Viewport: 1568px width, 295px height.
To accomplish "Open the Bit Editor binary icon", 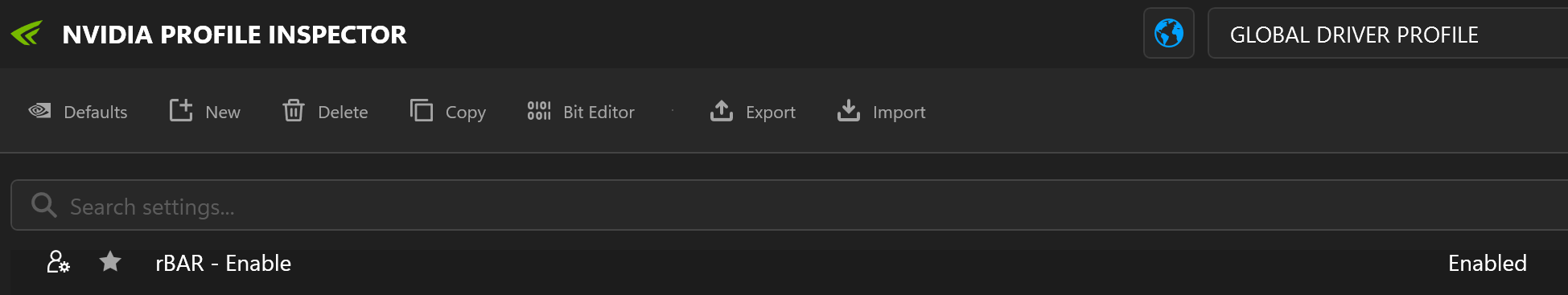I will click(539, 111).
